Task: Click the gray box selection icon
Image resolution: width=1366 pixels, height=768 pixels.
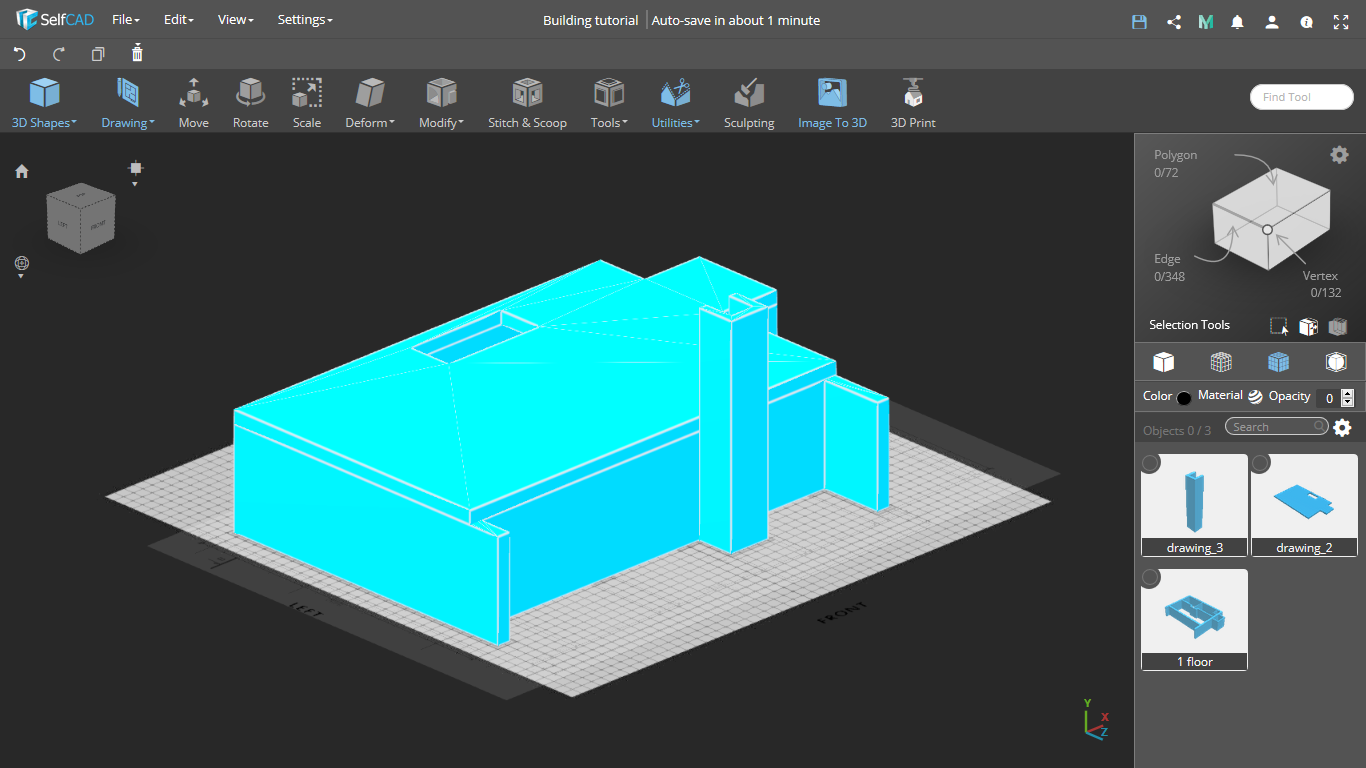Action: coord(1338,326)
